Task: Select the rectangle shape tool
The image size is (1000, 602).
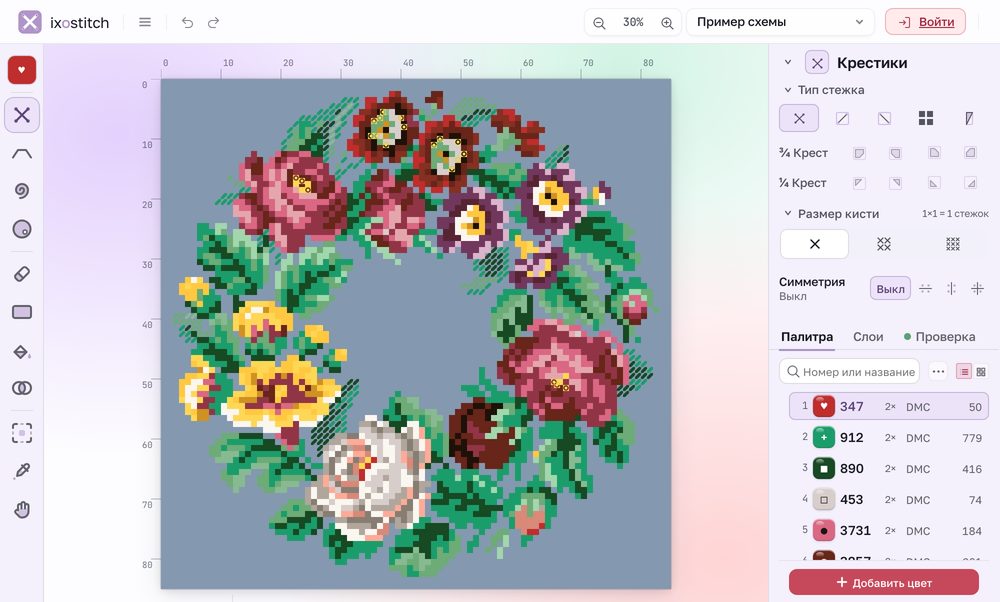Action: [x=22, y=312]
